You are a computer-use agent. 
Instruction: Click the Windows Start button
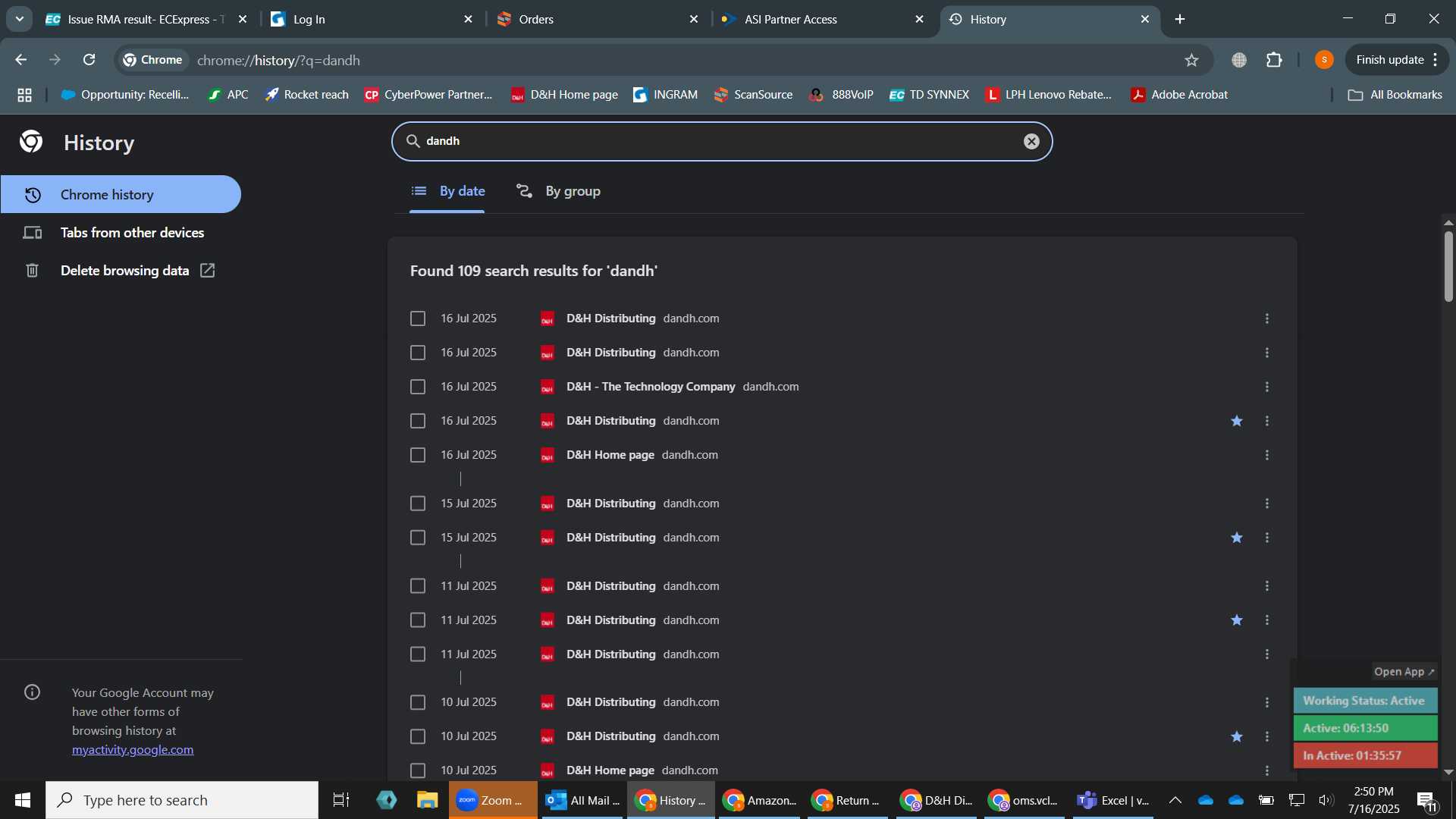pyautogui.click(x=22, y=800)
